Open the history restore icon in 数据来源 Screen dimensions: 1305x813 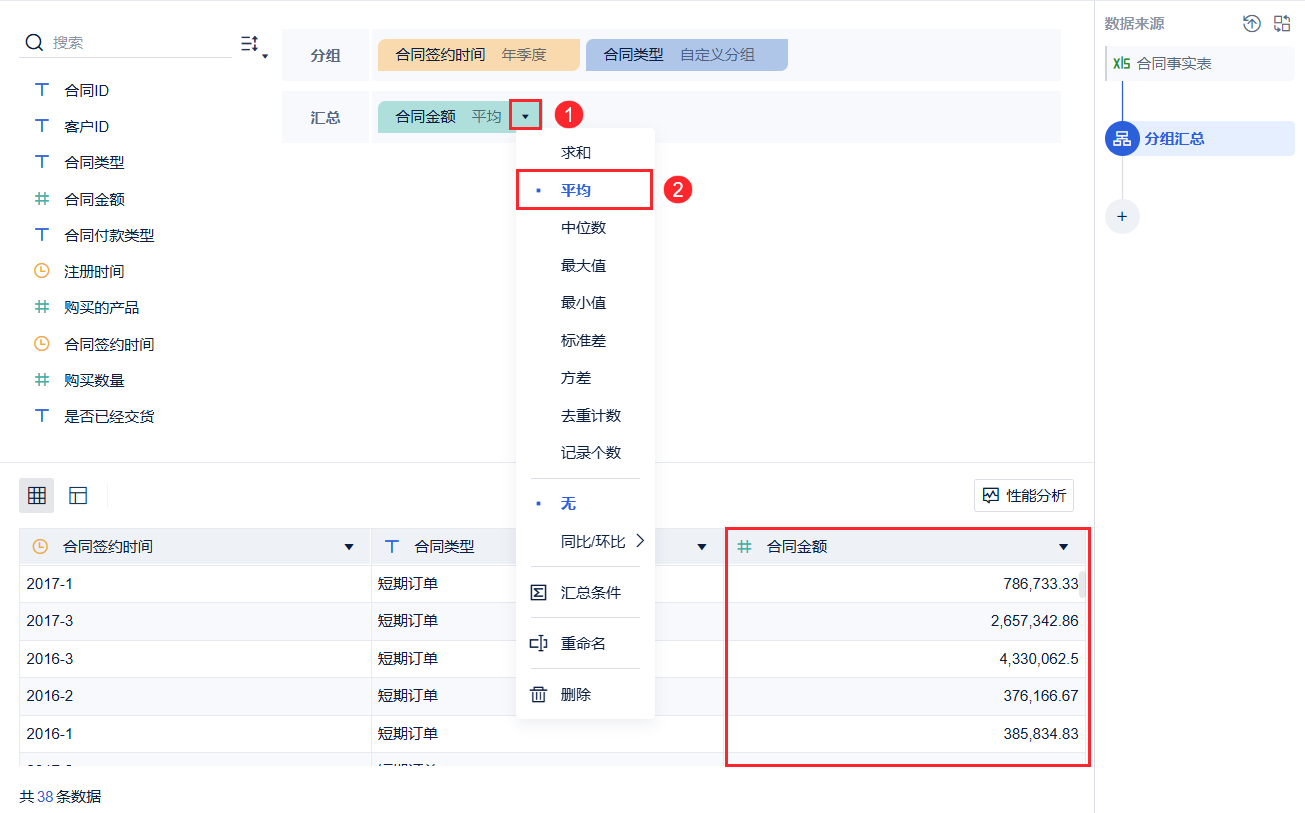point(1251,24)
